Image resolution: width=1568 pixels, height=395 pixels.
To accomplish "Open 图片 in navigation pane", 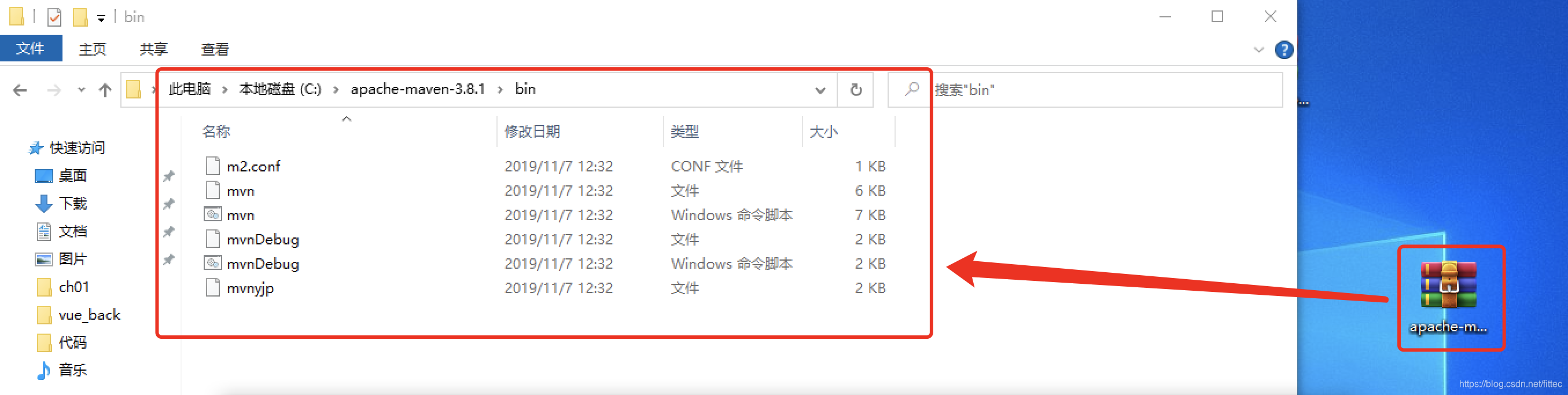I will [72, 259].
